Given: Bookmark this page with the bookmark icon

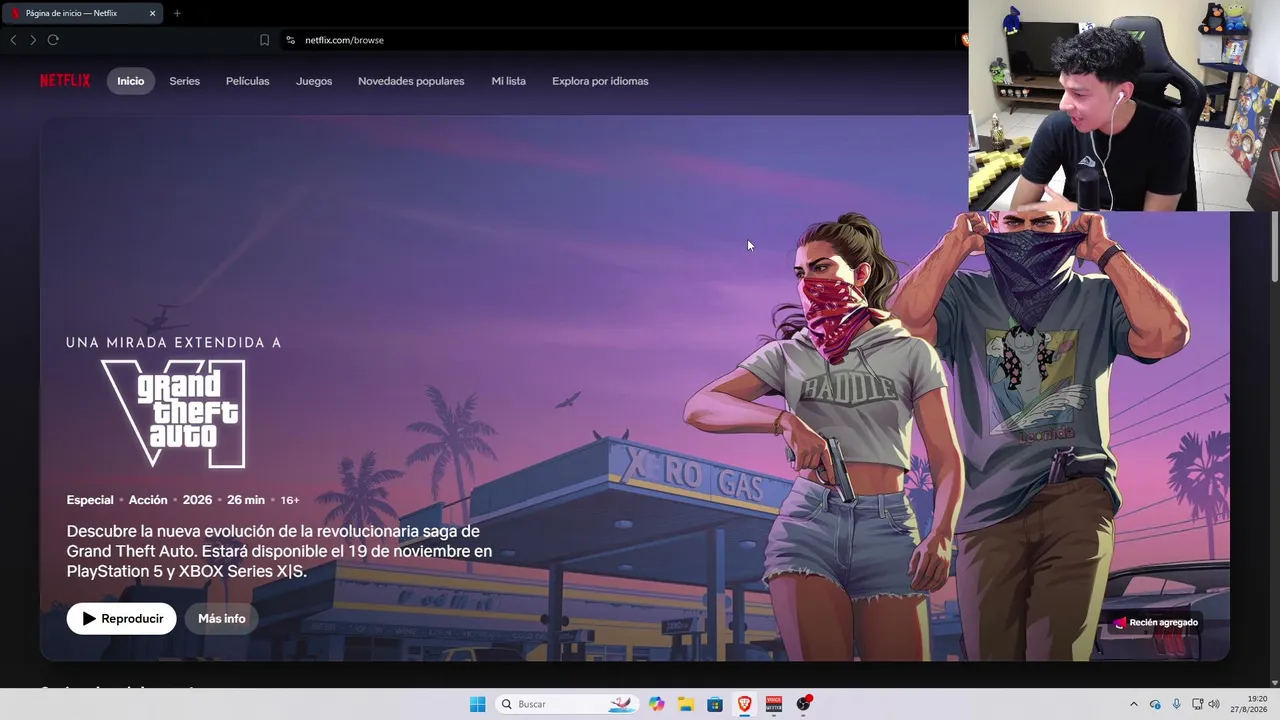Looking at the screenshot, I should tap(264, 40).
